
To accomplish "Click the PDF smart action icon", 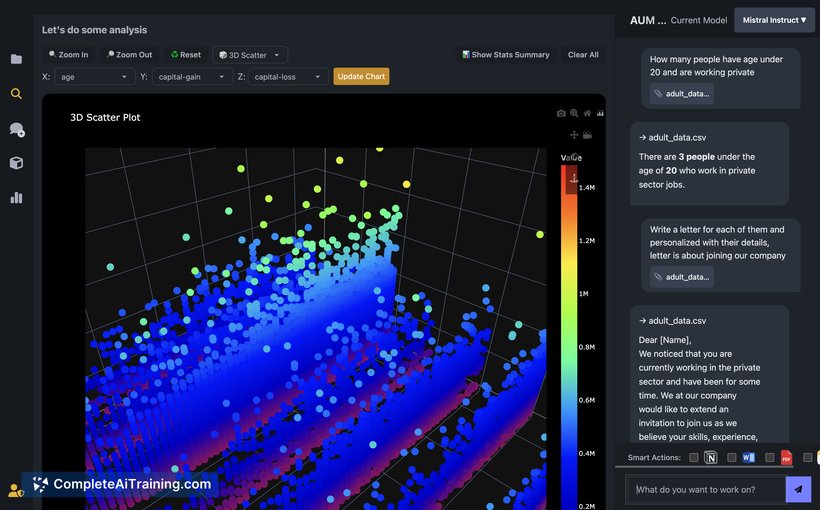I will click(x=786, y=457).
